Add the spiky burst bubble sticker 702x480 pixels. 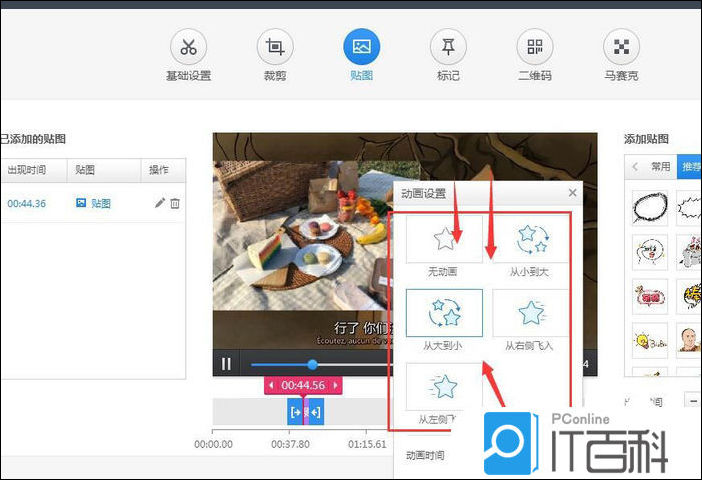(689, 208)
